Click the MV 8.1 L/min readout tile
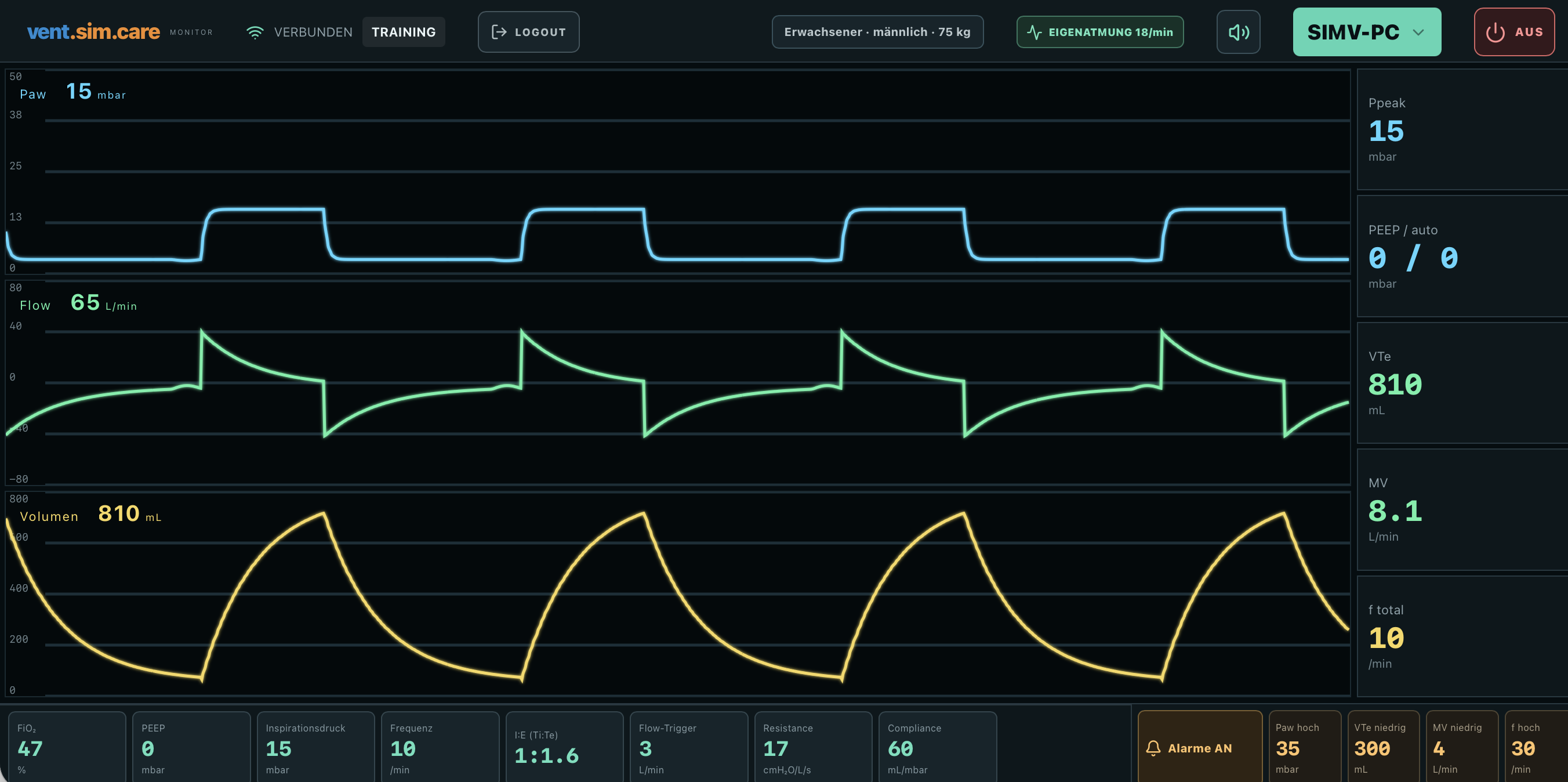1568x782 pixels. (x=1462, y=510)
